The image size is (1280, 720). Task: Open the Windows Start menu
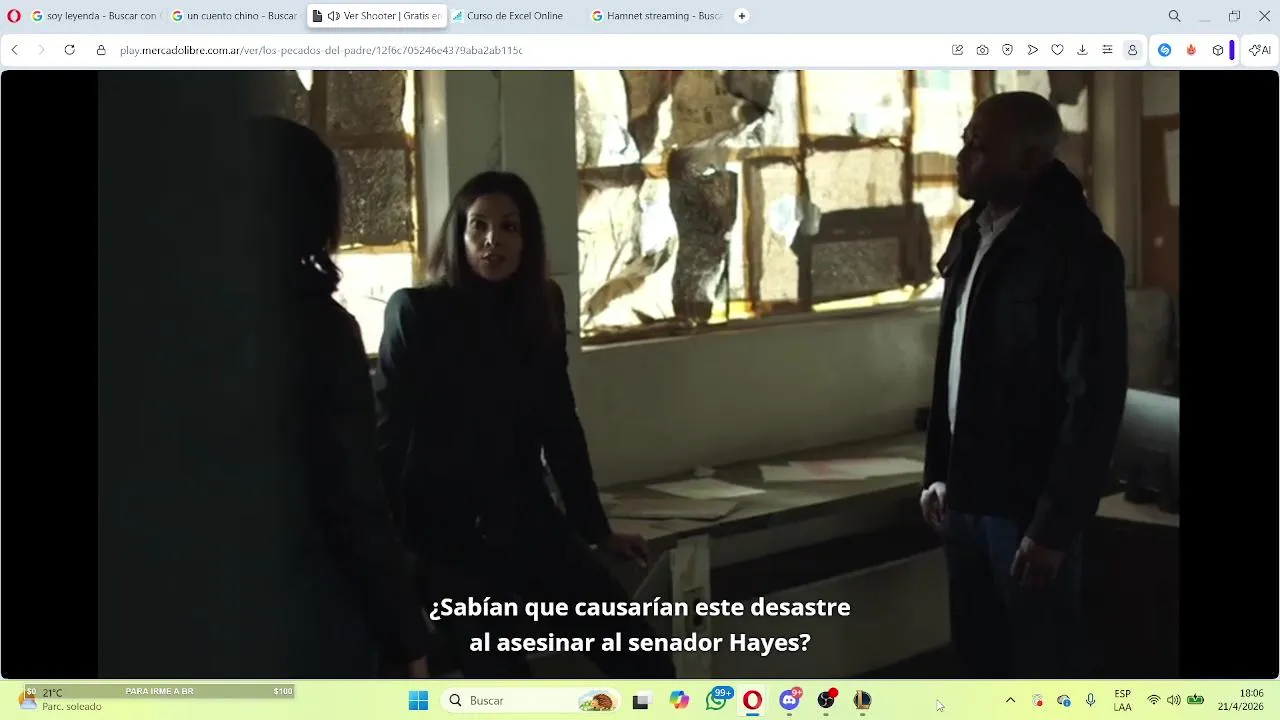418,700
